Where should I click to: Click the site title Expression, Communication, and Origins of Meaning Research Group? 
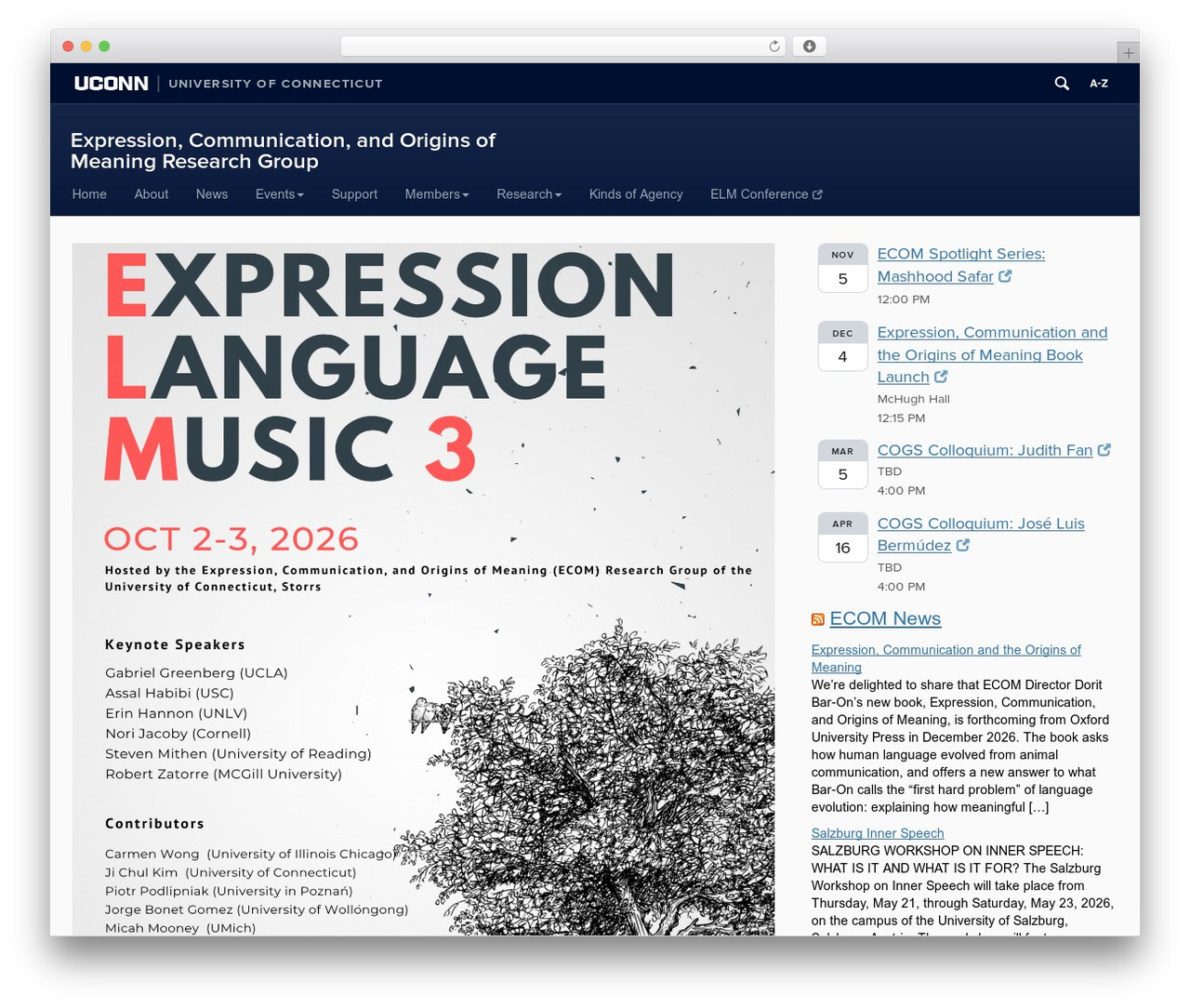pyautogui.click(x=283, y=151)
